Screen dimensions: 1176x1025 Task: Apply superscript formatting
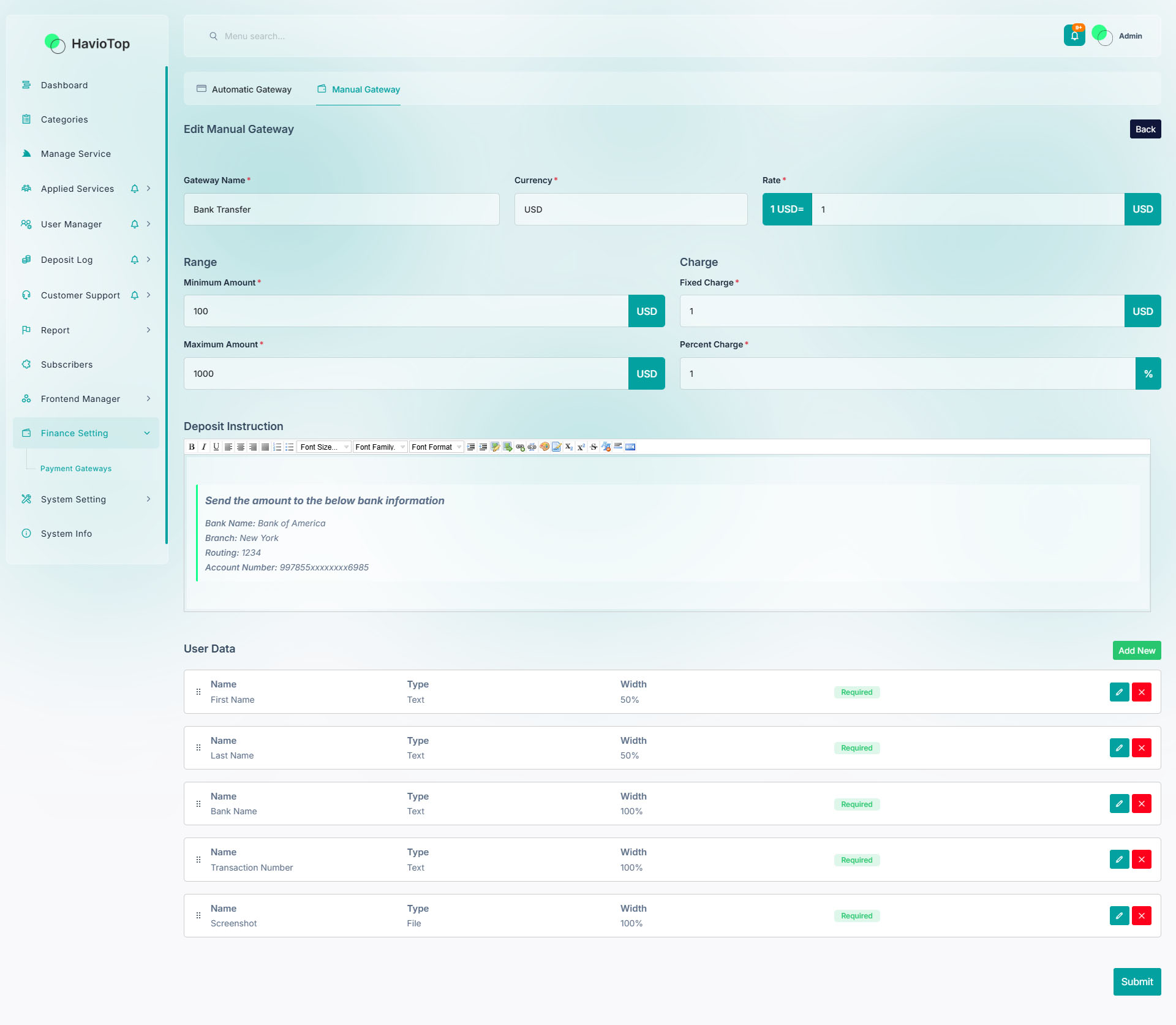[x=581, y=447]
